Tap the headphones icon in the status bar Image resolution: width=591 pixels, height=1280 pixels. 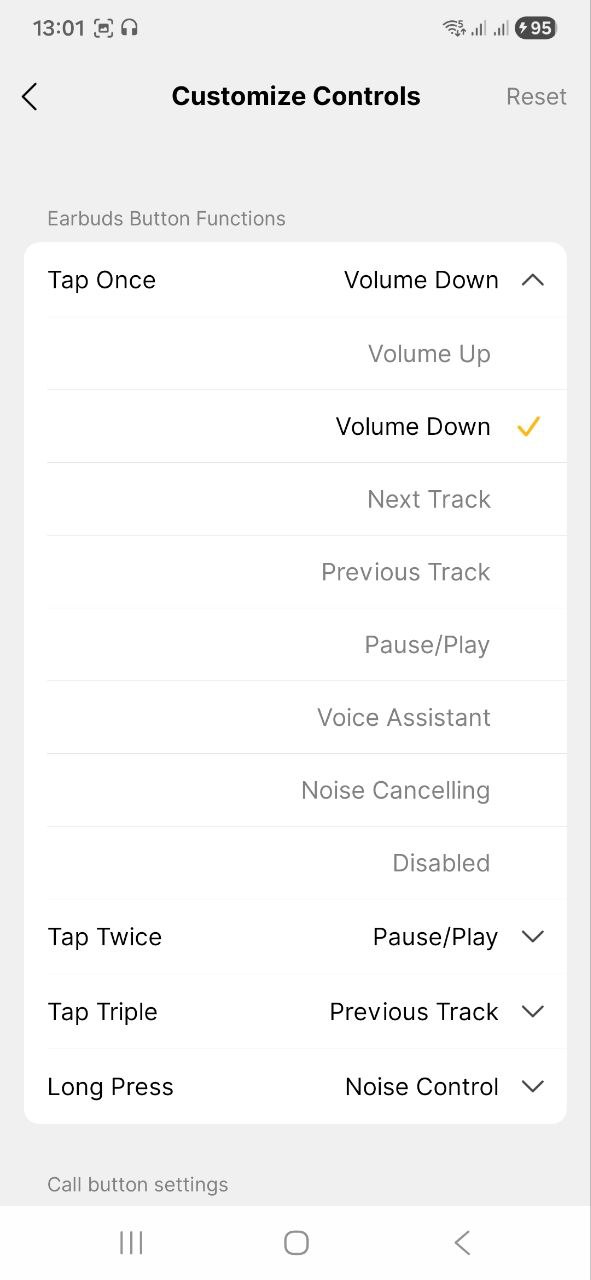[x=129, y=28]
